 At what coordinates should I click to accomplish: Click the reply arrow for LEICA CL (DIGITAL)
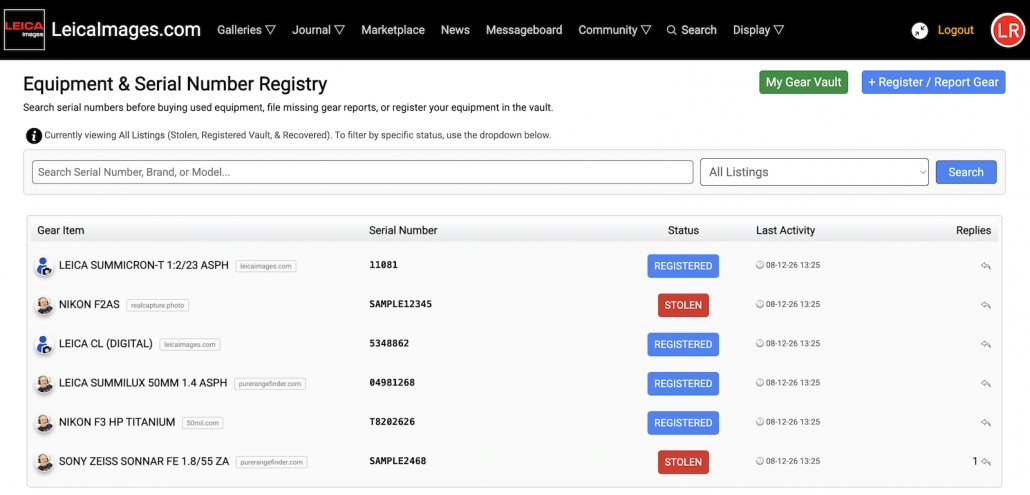[986, 344]
